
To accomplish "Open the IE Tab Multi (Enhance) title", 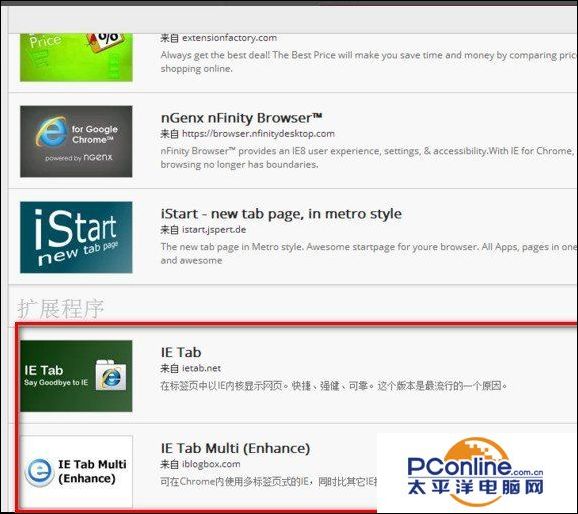I will (x=236, y=448).
